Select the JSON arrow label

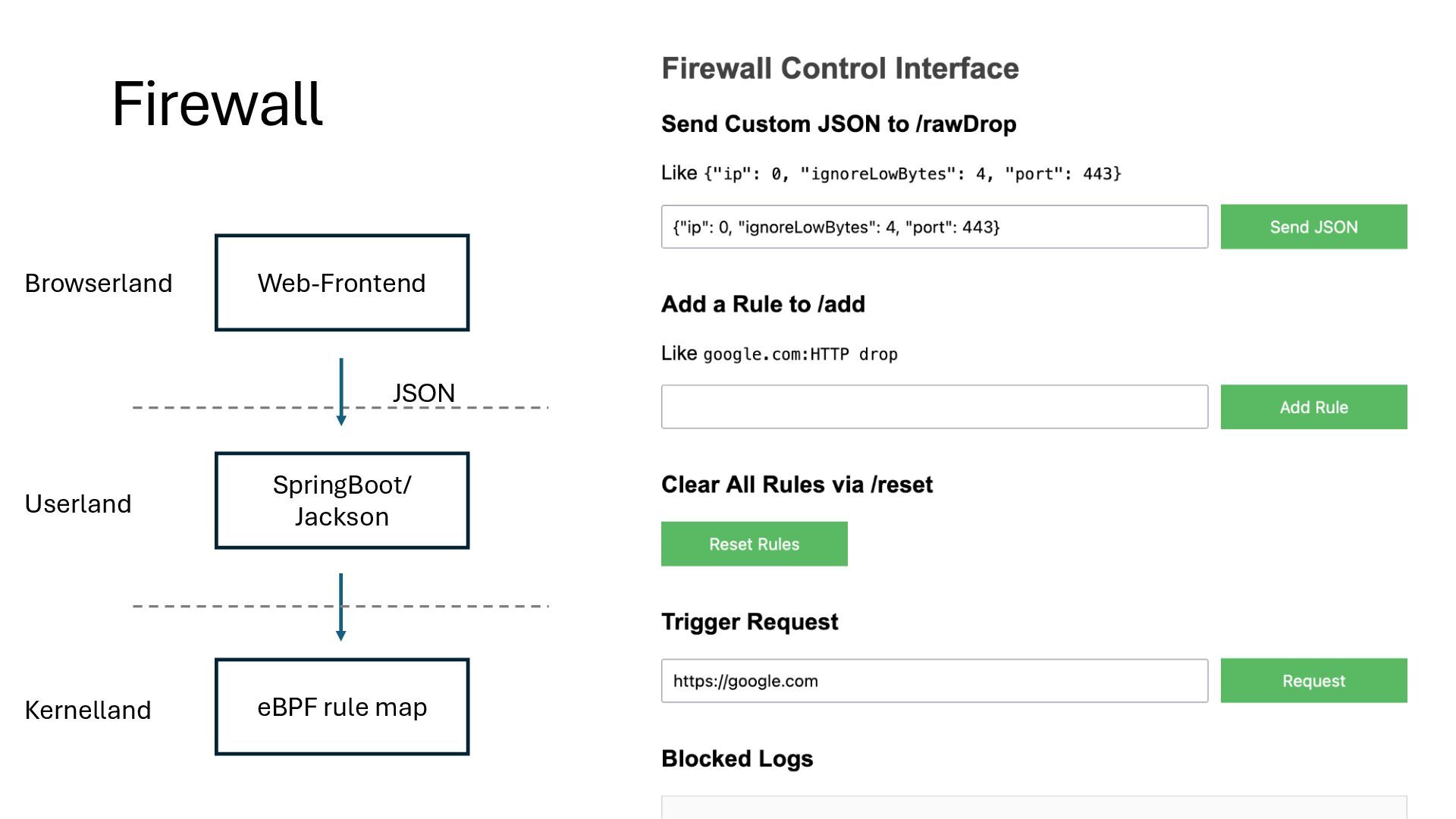[423, 393]
